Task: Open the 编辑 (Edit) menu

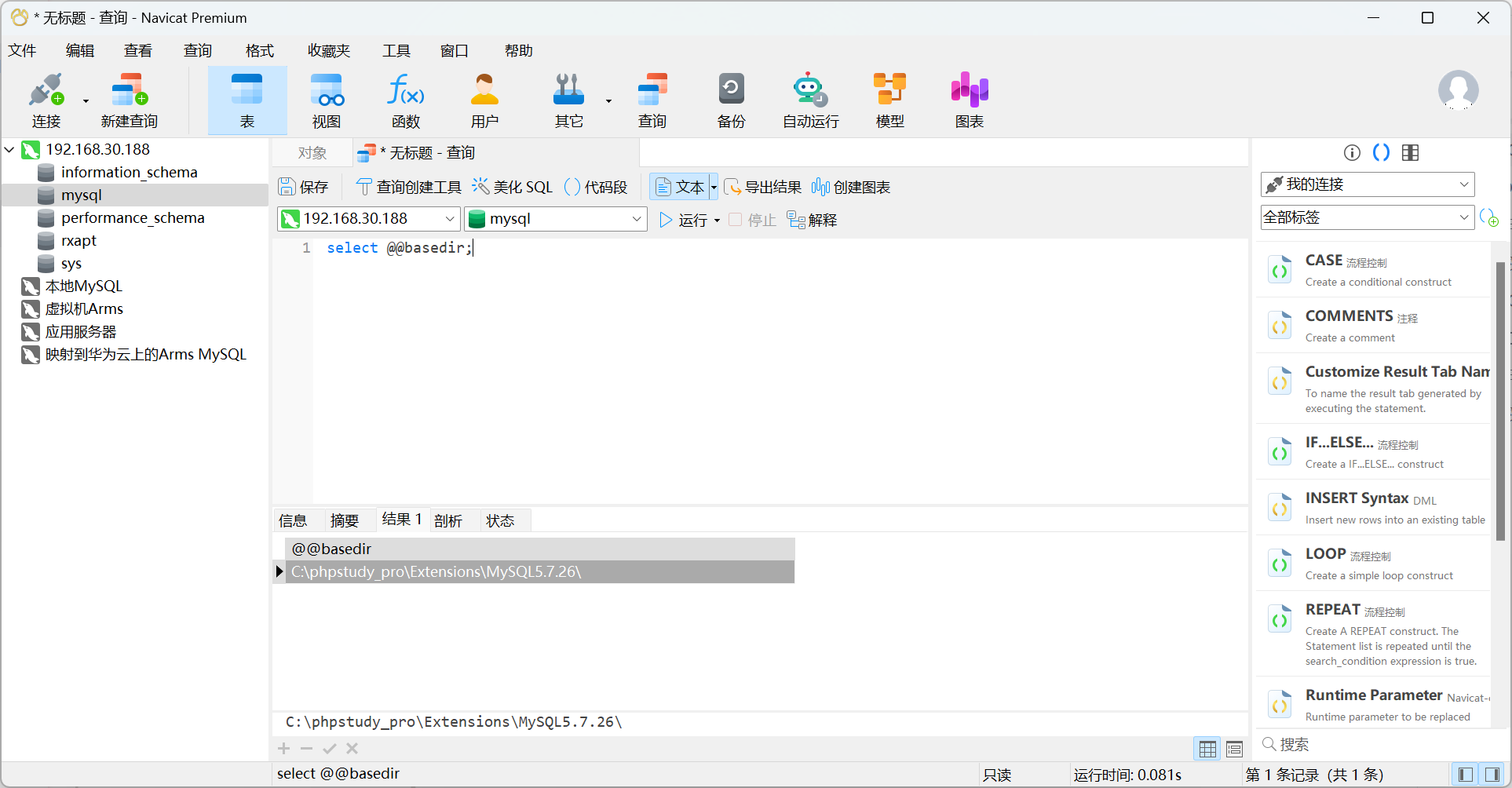Action: 80,51
